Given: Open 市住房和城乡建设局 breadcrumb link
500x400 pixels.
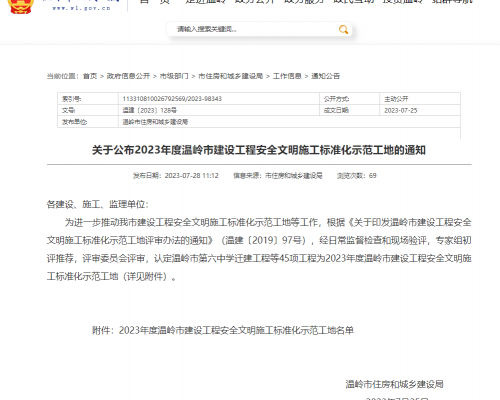Looking at the screenshot, I should pyautogui.click(x=231, y=76).
